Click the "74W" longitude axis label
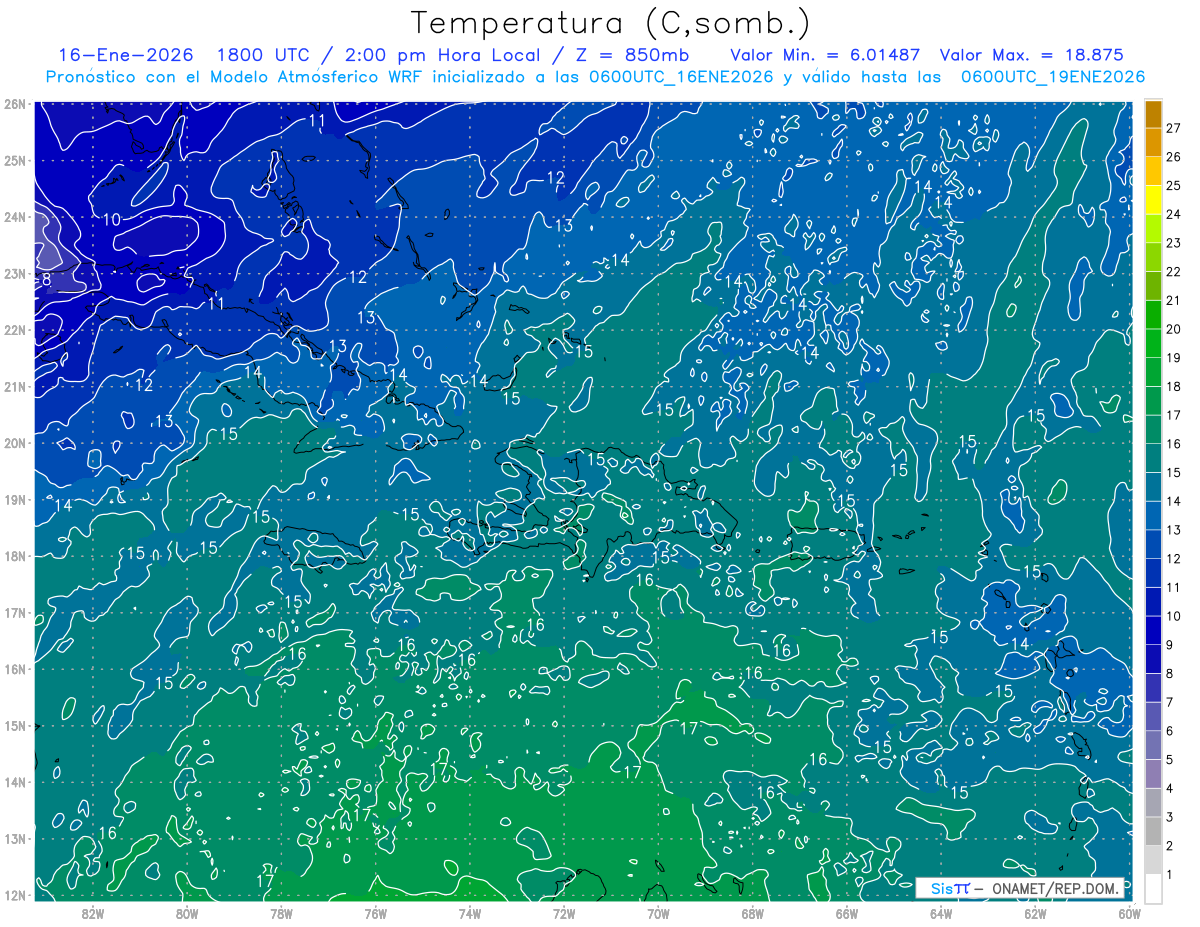 tap(470, 912)
